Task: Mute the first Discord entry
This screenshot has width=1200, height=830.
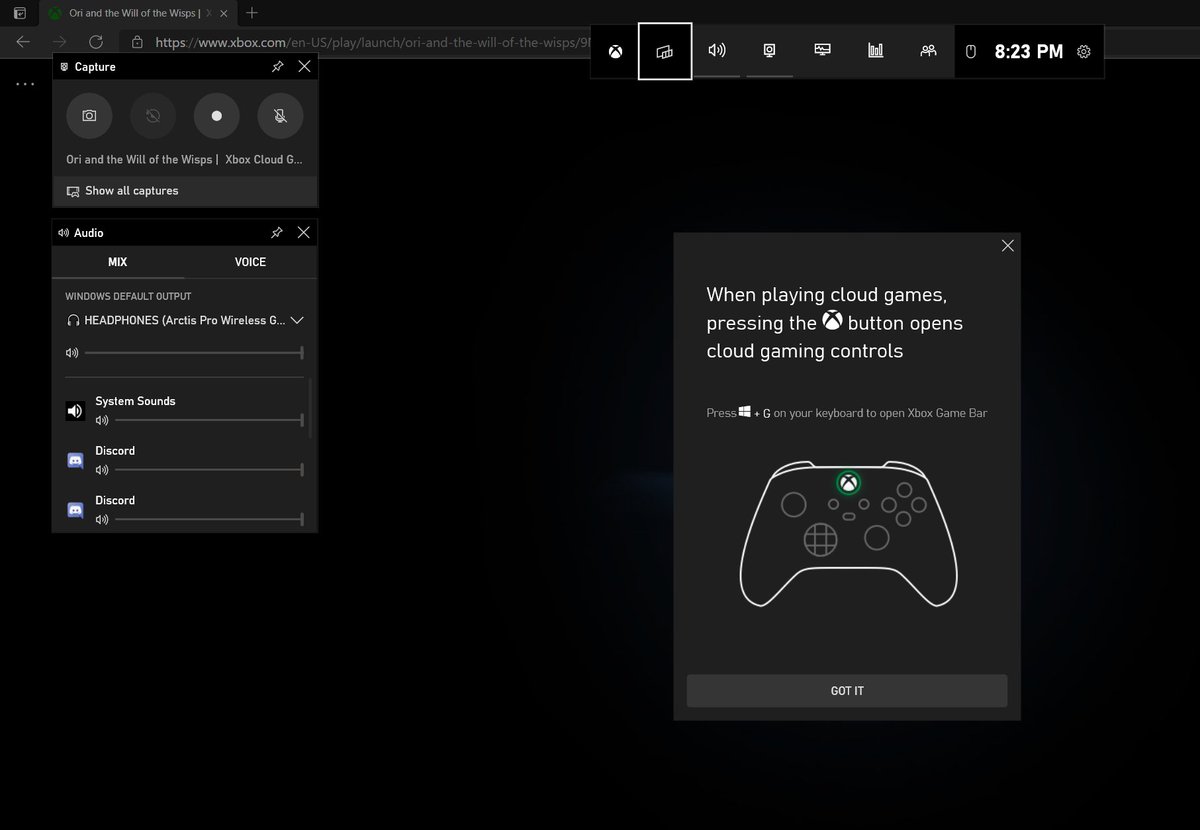Action: tap(101, 470)
